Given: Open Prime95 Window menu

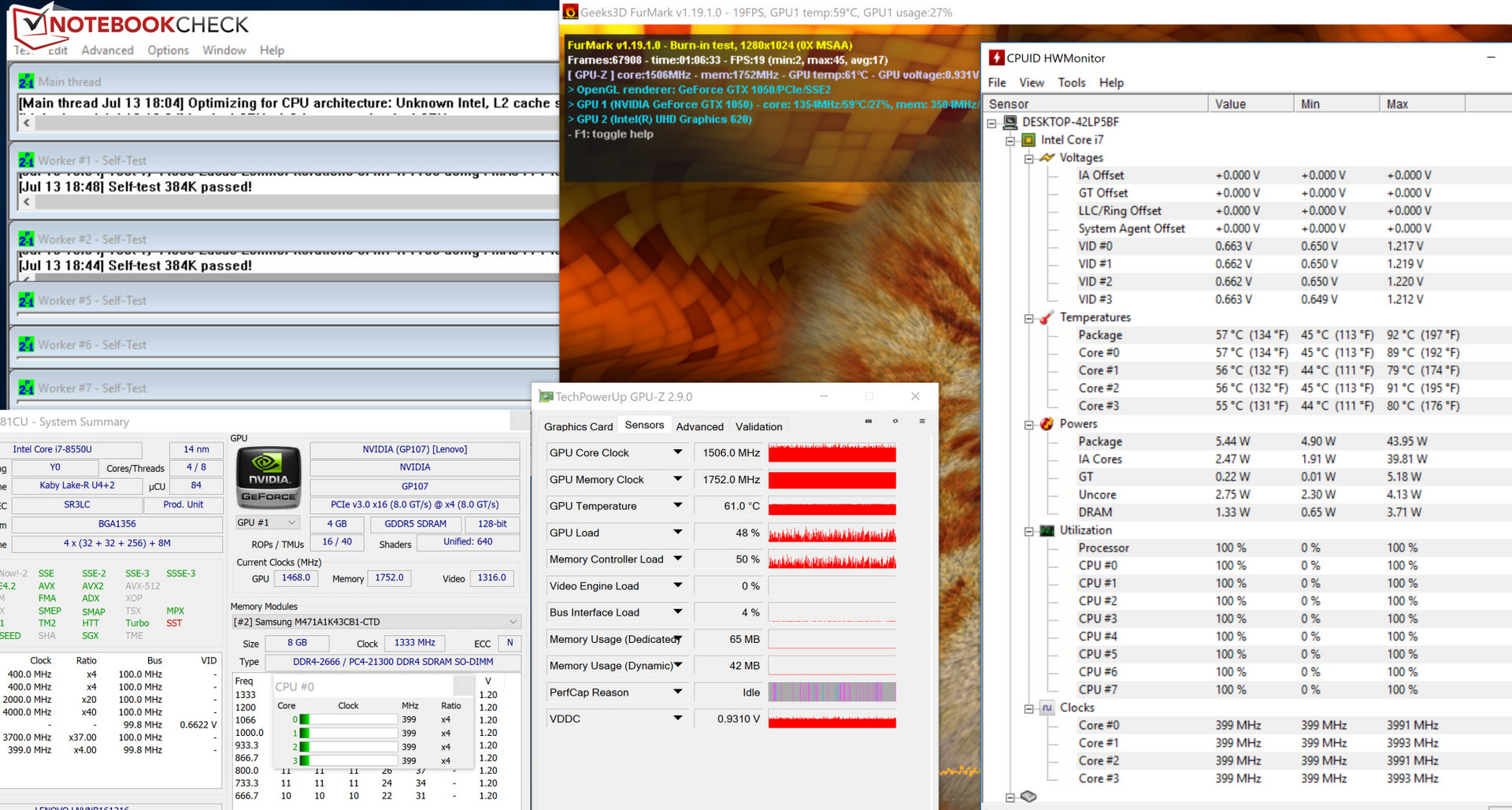Looking at the screenshot, I should pyautogui.click(x=224, y=50).
